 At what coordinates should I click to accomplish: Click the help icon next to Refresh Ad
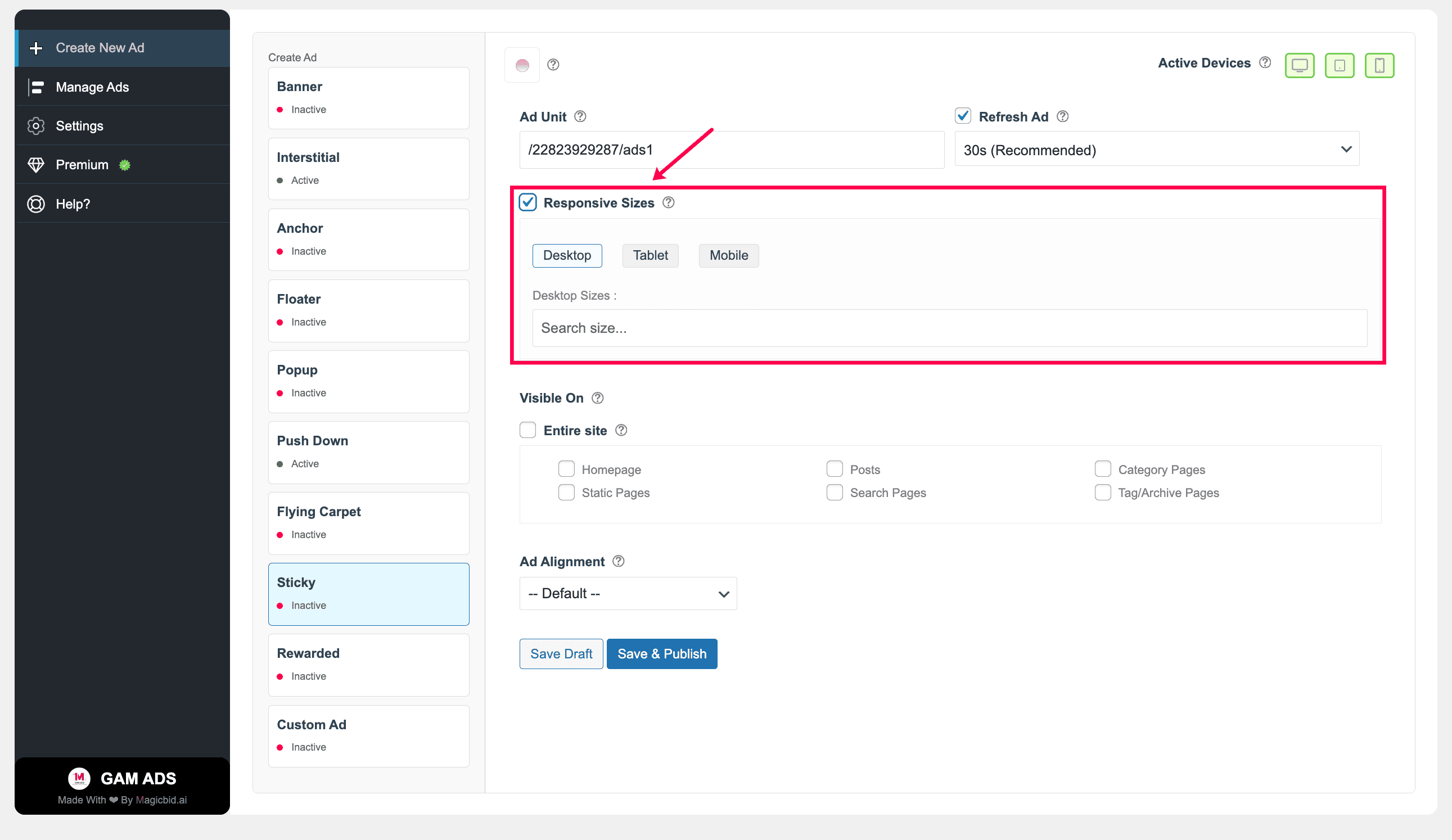1062,116
